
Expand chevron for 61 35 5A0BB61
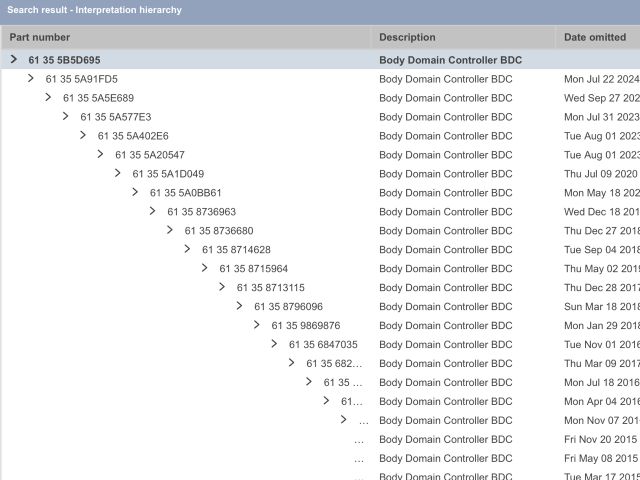point(135,193)
